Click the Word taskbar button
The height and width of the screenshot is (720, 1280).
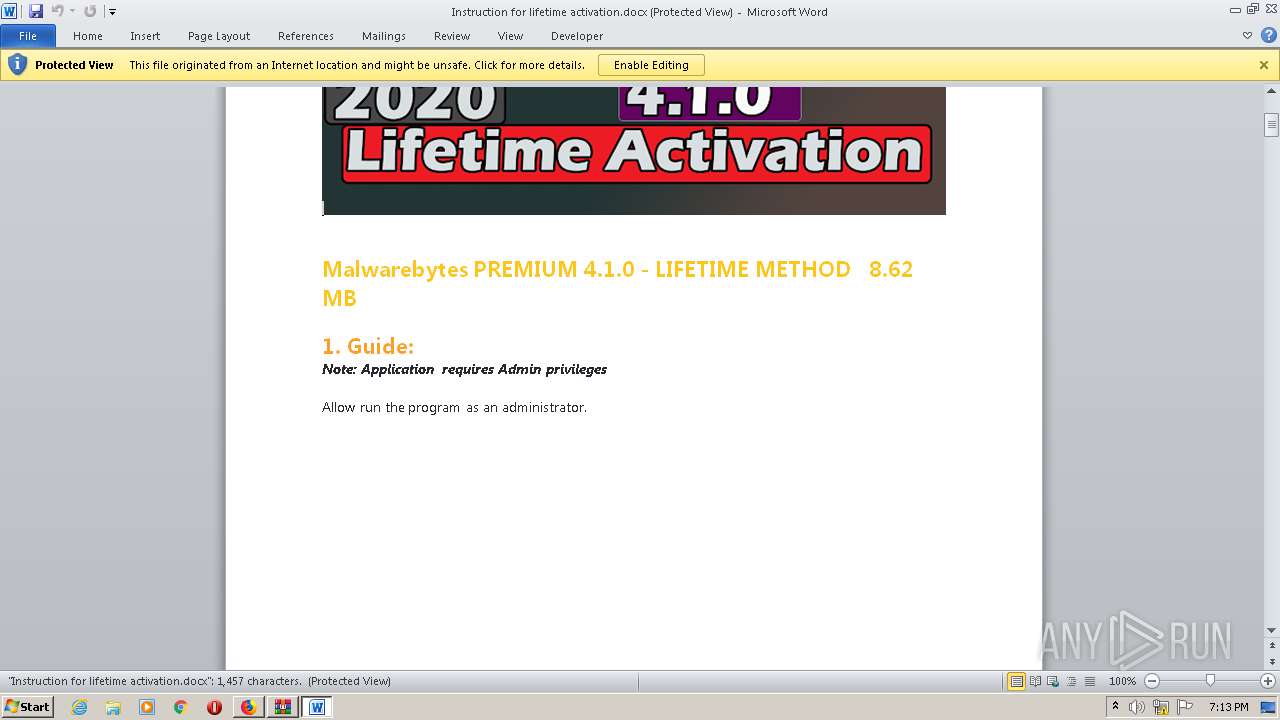point(317,707)
